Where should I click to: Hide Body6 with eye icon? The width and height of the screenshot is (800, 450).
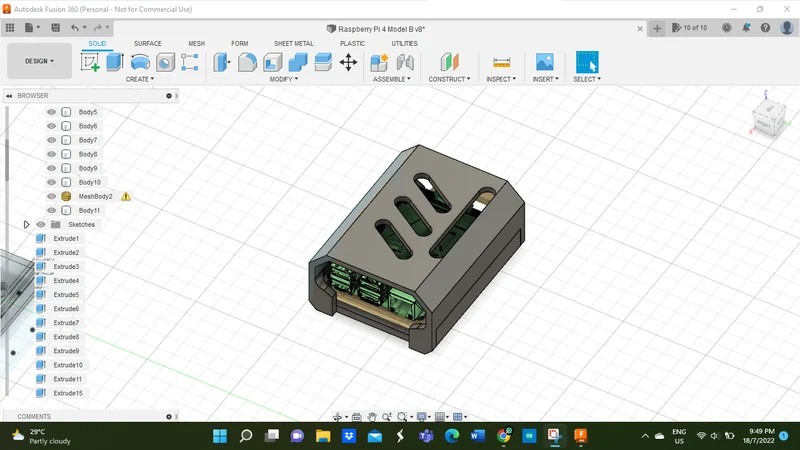point(52,126)
